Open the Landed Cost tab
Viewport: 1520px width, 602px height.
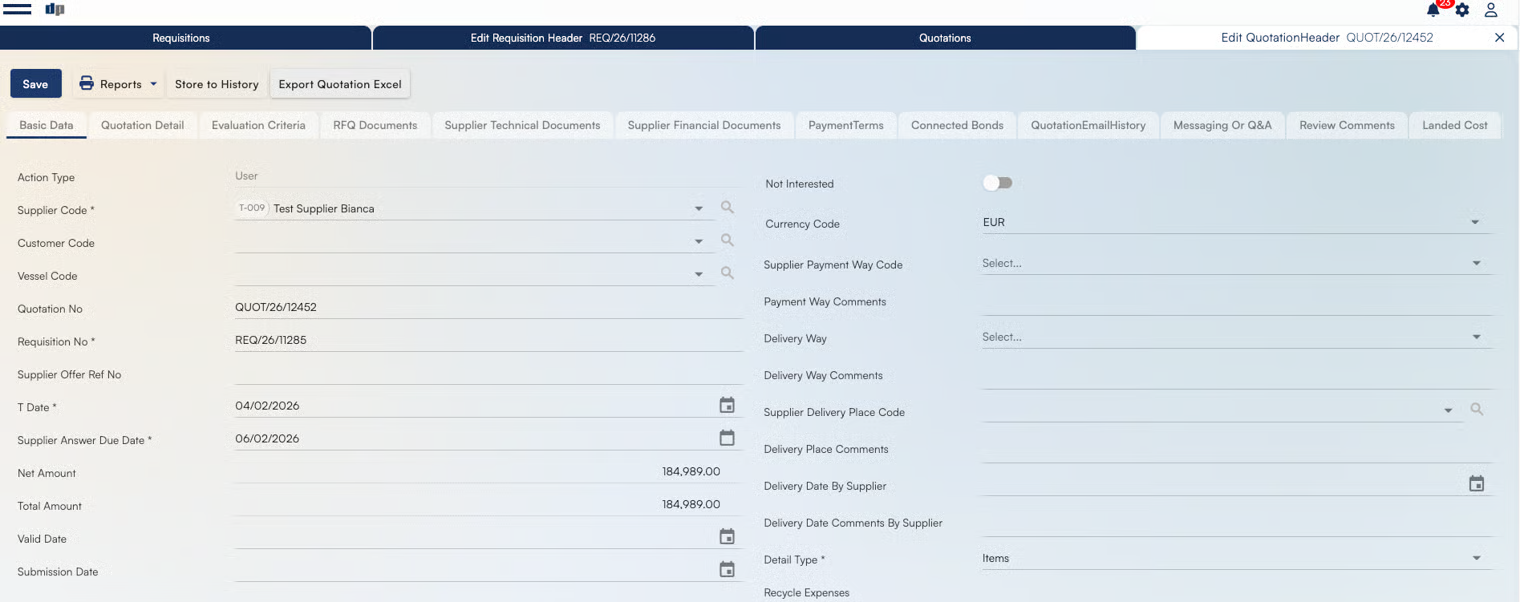[1454, 126]
